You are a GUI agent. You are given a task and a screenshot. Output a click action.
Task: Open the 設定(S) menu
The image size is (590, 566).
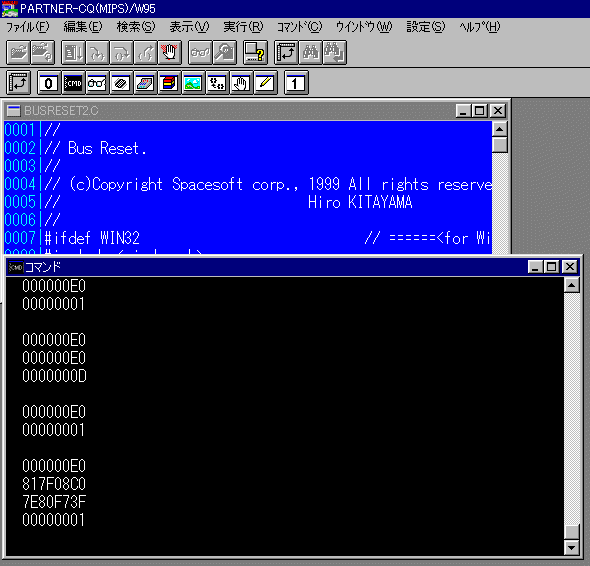tap(426, 27)
